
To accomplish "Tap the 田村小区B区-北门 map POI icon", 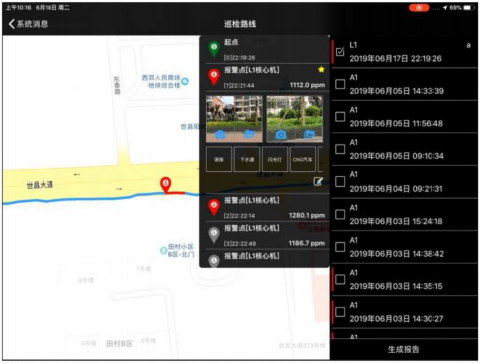I will 163,250.
